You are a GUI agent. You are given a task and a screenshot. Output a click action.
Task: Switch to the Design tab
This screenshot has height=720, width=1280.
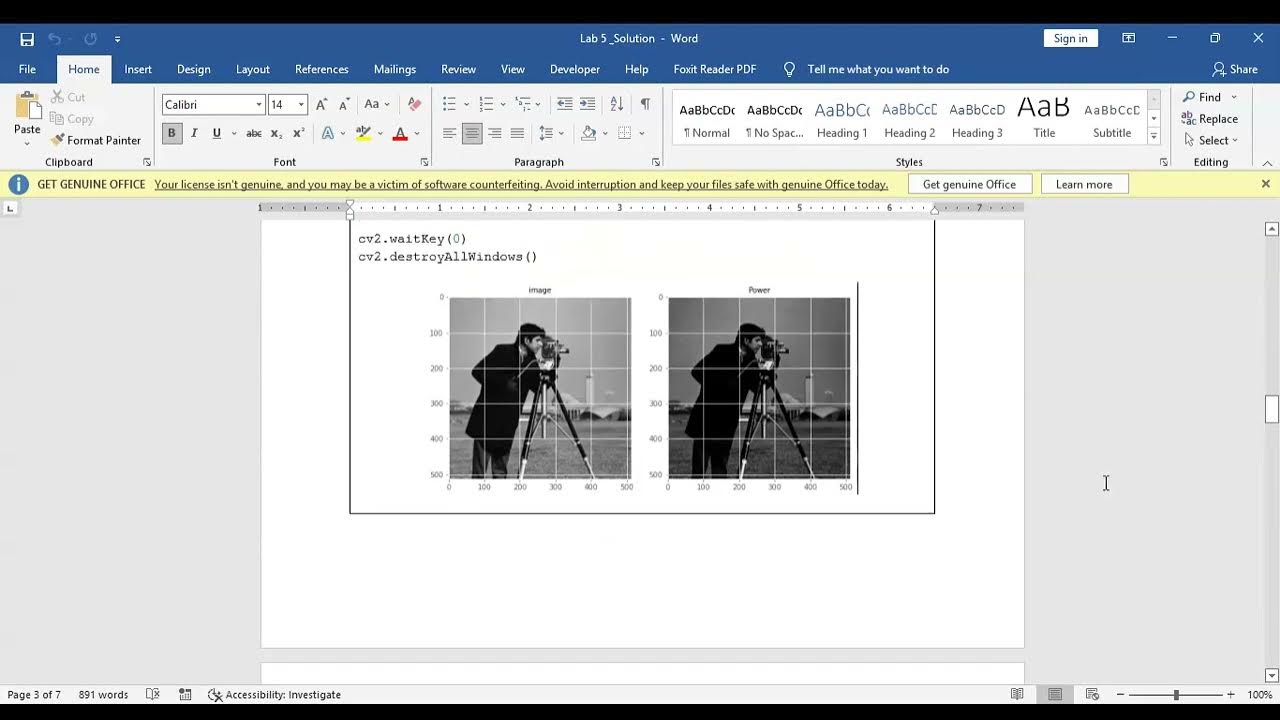coord(194,69)
